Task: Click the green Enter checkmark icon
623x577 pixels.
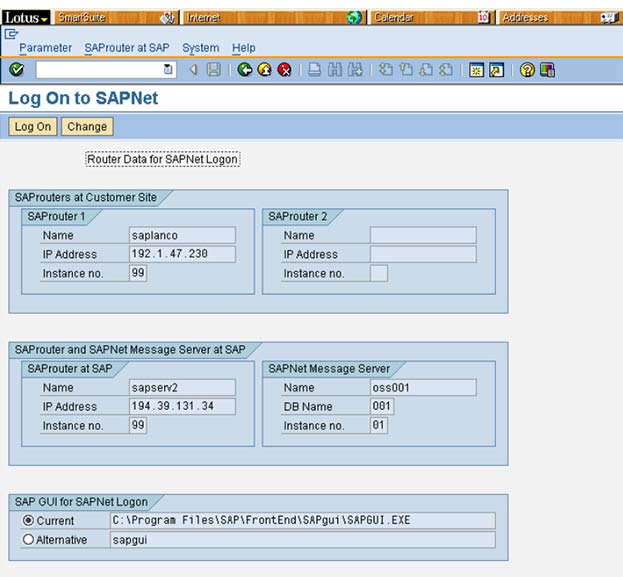Action: tap(16, 70)
